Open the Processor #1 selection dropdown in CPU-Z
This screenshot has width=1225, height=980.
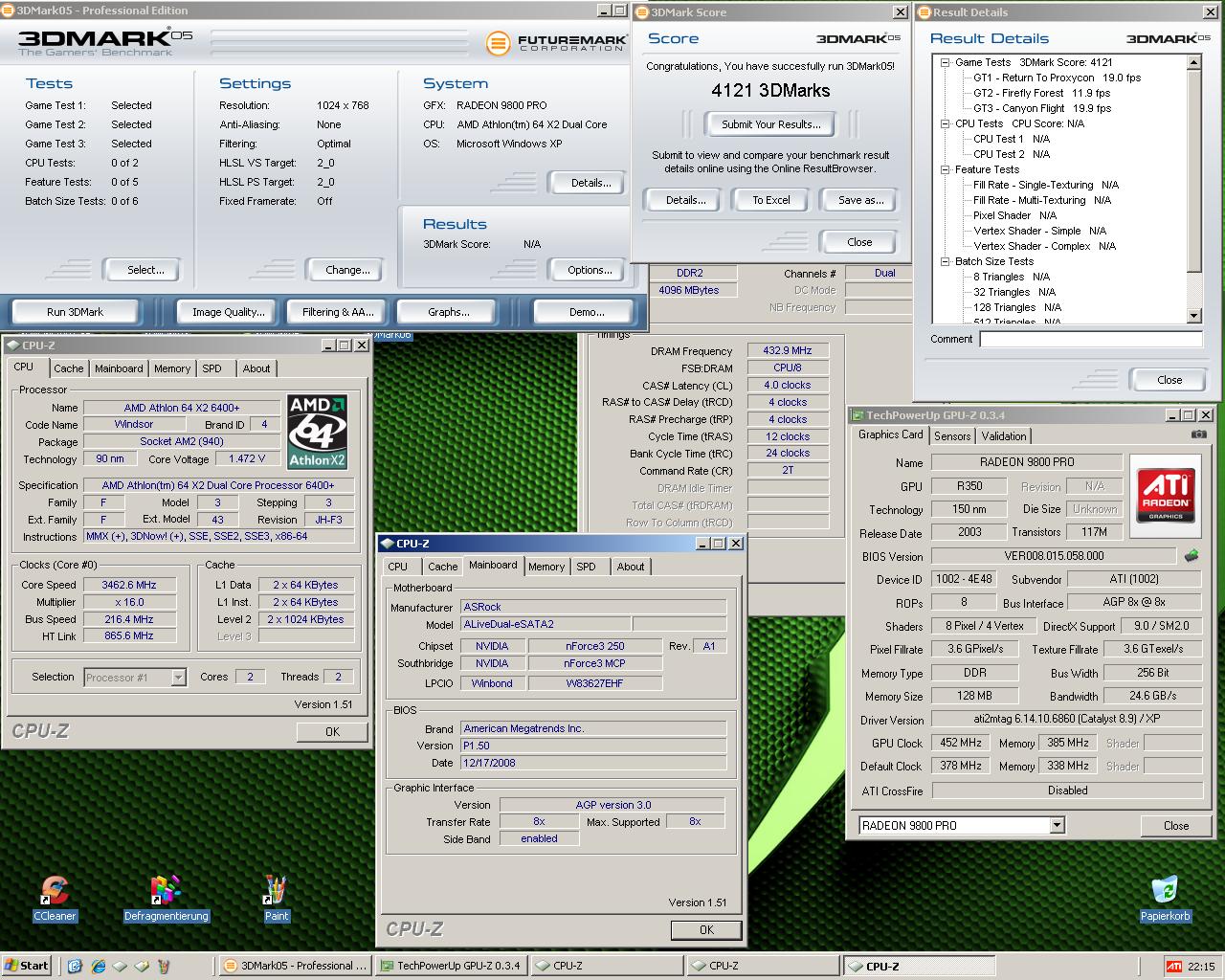[x=178, y=677]
